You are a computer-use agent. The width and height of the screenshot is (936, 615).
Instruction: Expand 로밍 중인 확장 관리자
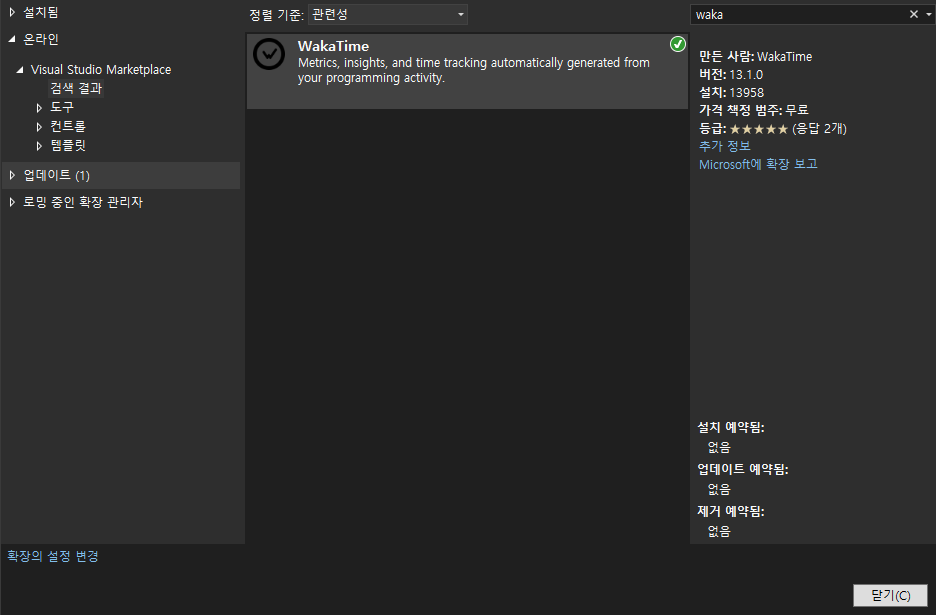coord(12,202)
